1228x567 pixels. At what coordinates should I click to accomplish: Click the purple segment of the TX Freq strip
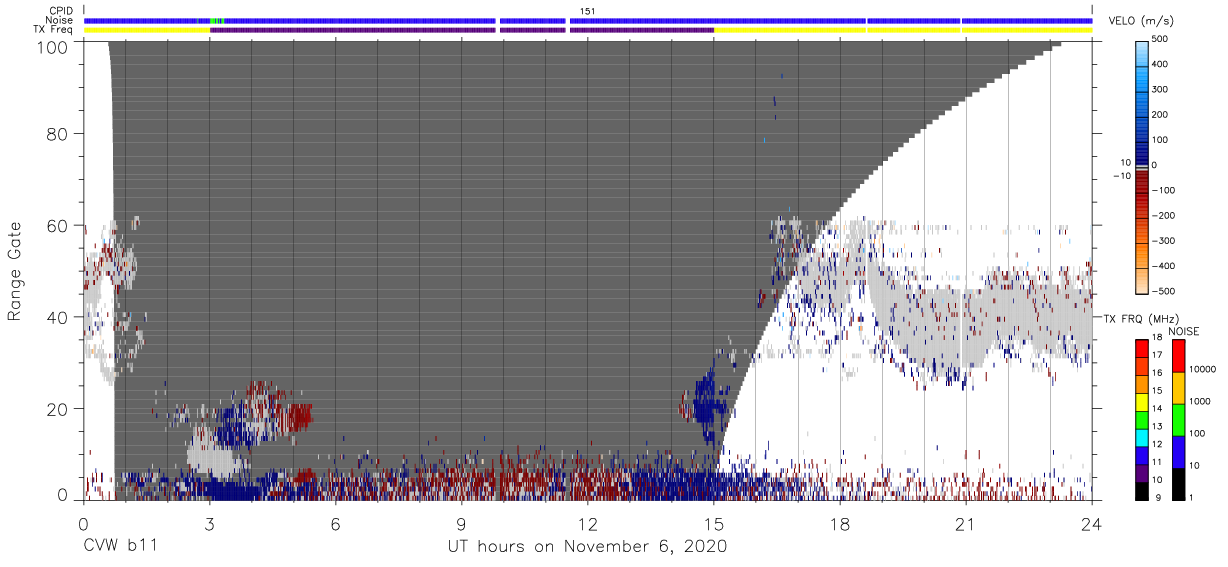[x=461, y=30]
